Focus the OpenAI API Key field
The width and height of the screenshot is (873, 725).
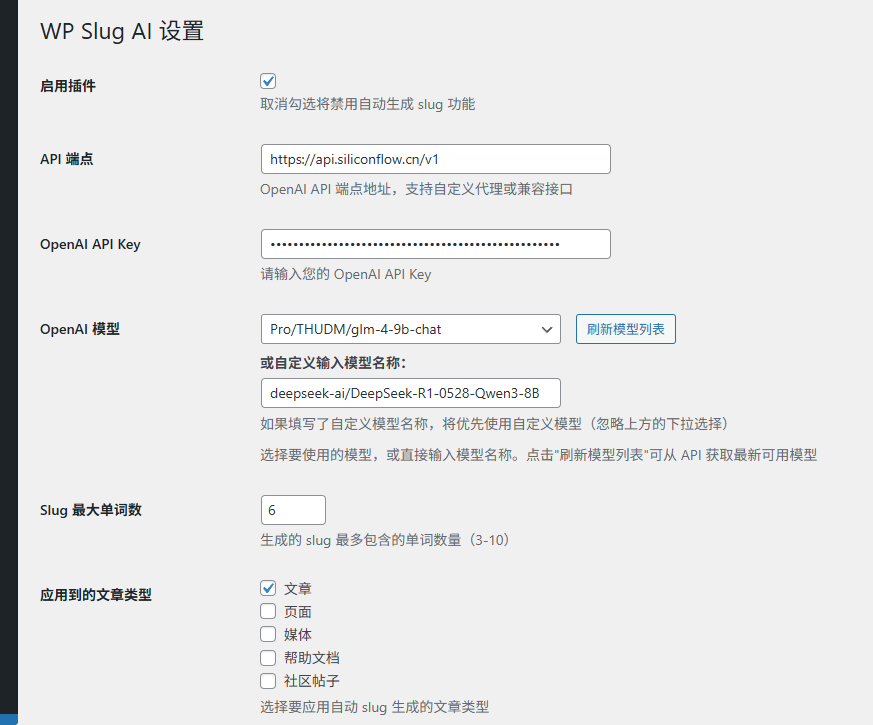(x=435, y=243)
